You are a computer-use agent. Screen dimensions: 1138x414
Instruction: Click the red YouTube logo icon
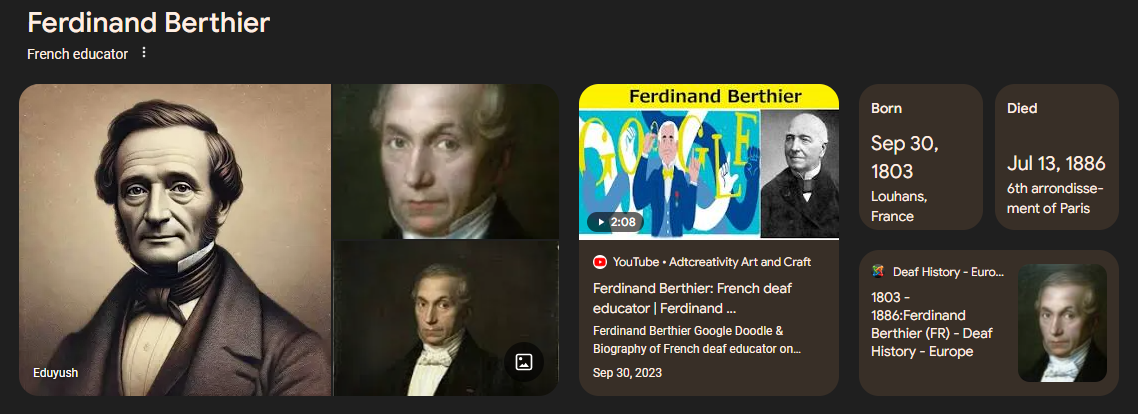(599, 262)
